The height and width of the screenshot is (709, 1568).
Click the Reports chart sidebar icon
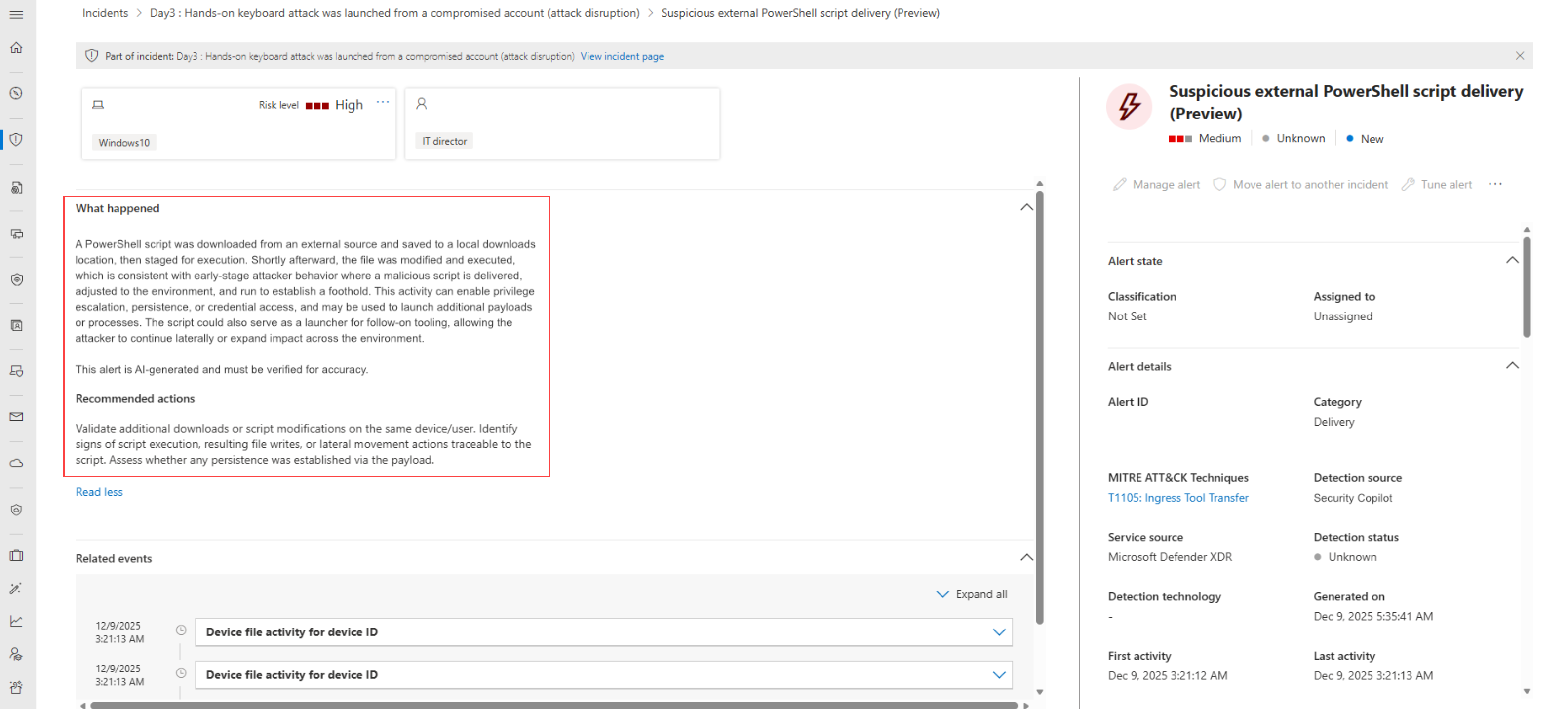pyautogui.click(x=16, y=621)
